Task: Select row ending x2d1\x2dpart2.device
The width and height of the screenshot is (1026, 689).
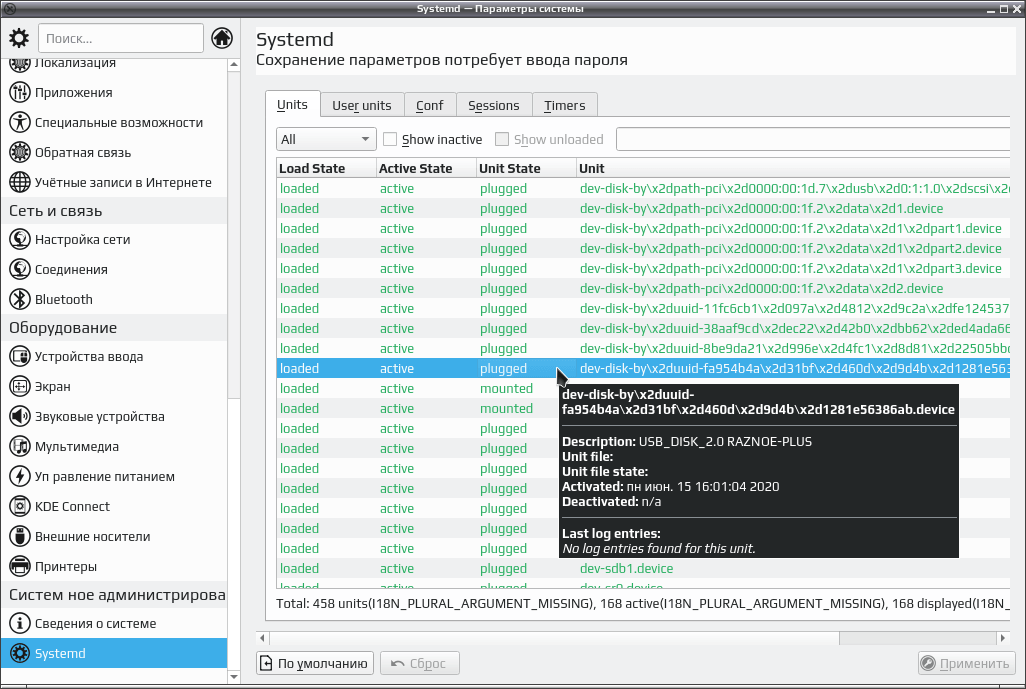Action: (643, 249)
